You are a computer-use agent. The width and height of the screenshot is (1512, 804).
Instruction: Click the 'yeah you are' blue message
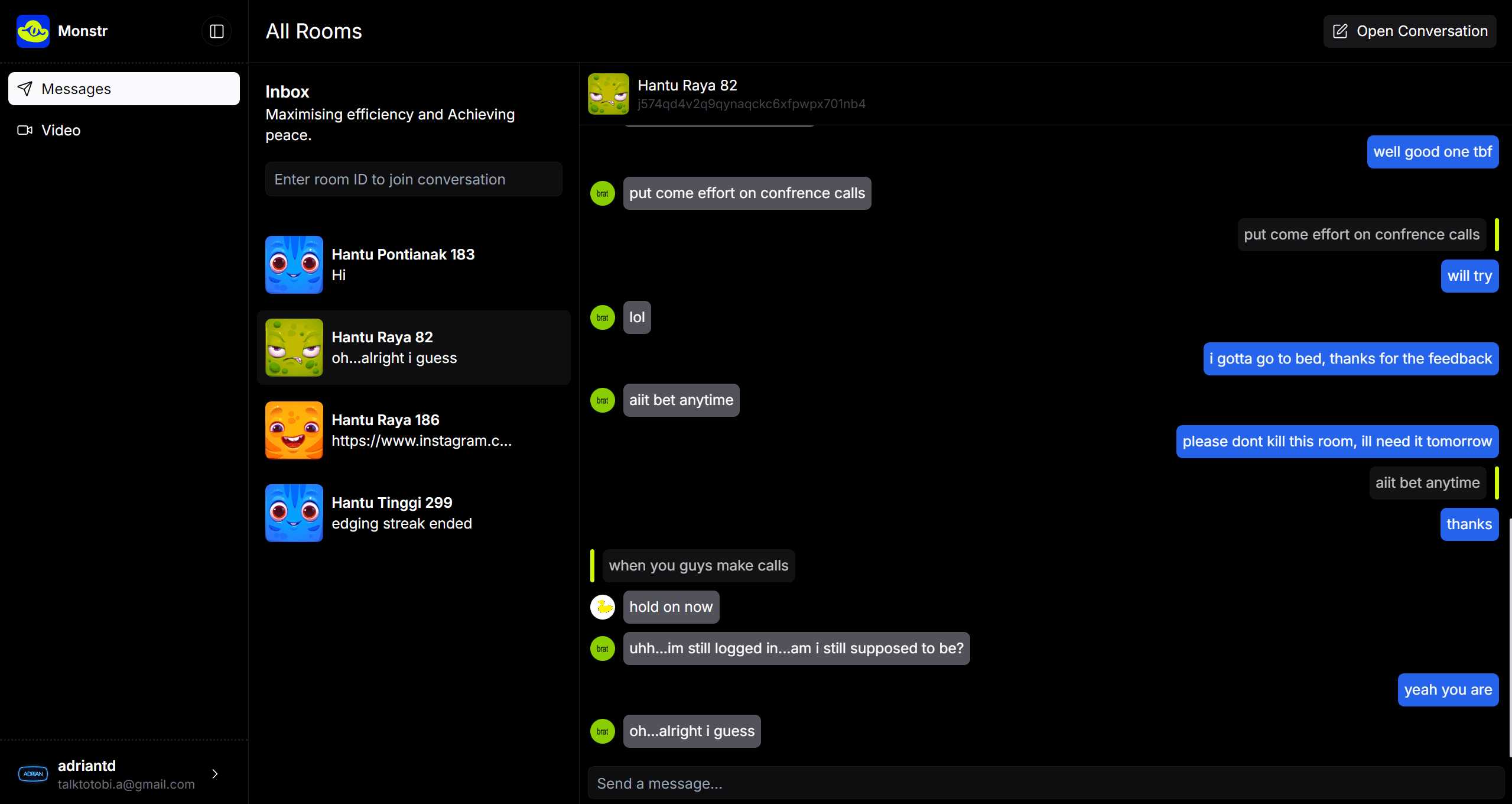[x=1448, y=690]
